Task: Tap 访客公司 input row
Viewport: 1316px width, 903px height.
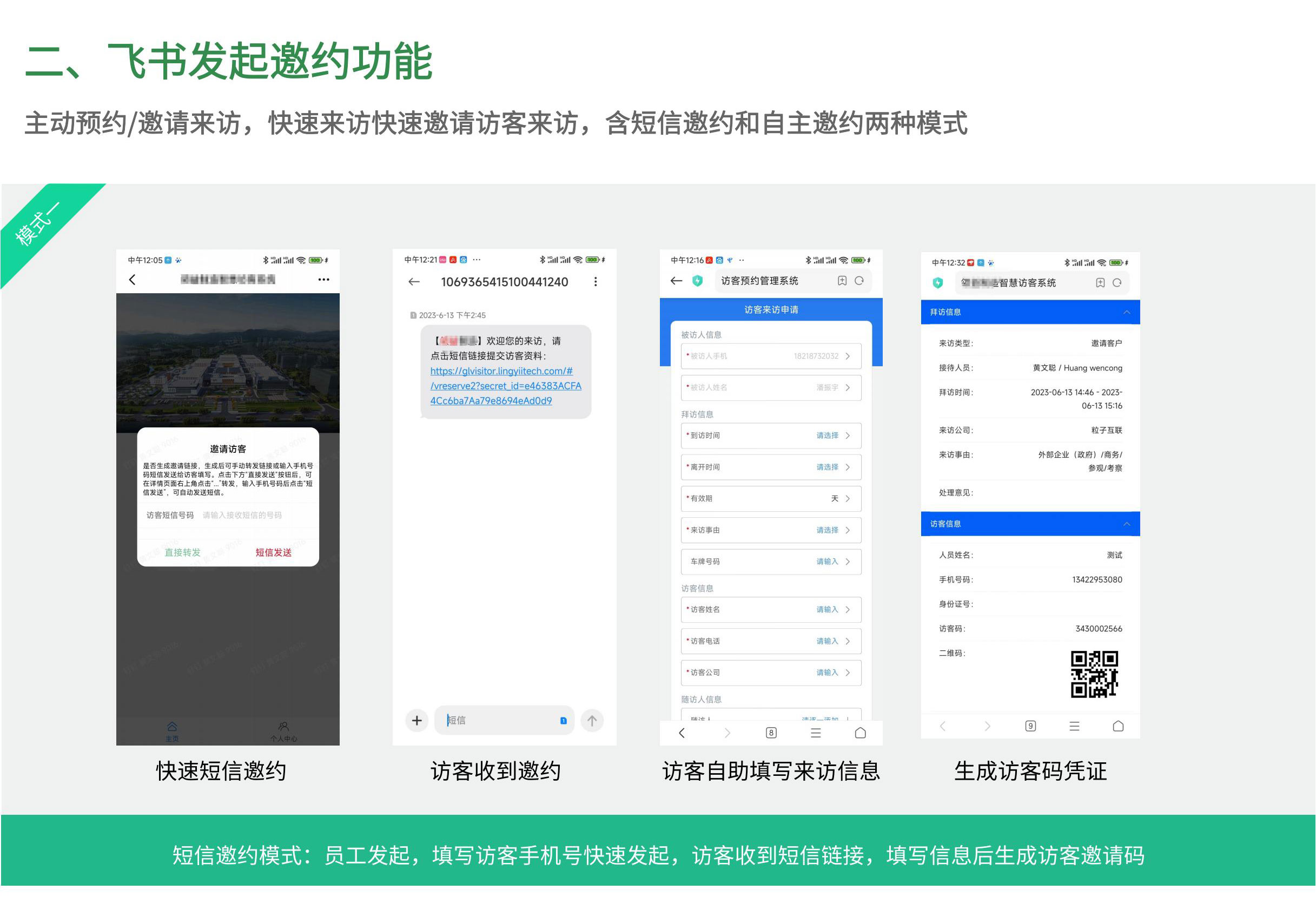Action: click(771, 673)
